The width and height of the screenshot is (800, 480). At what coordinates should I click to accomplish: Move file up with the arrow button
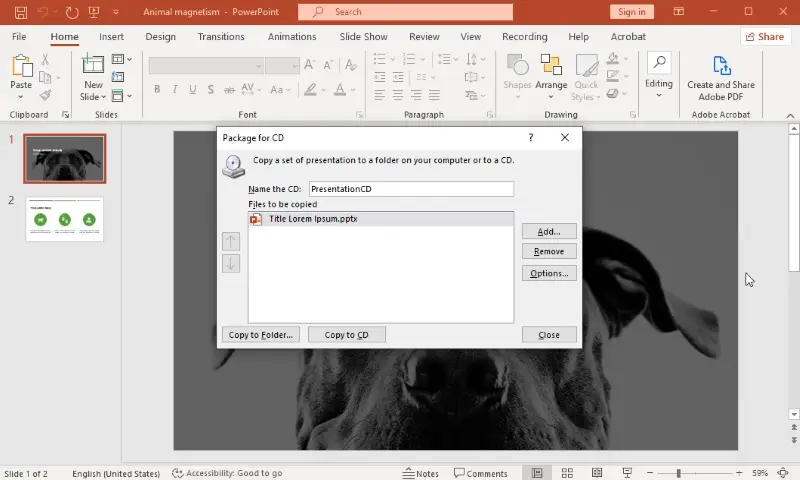click(231, 241)
